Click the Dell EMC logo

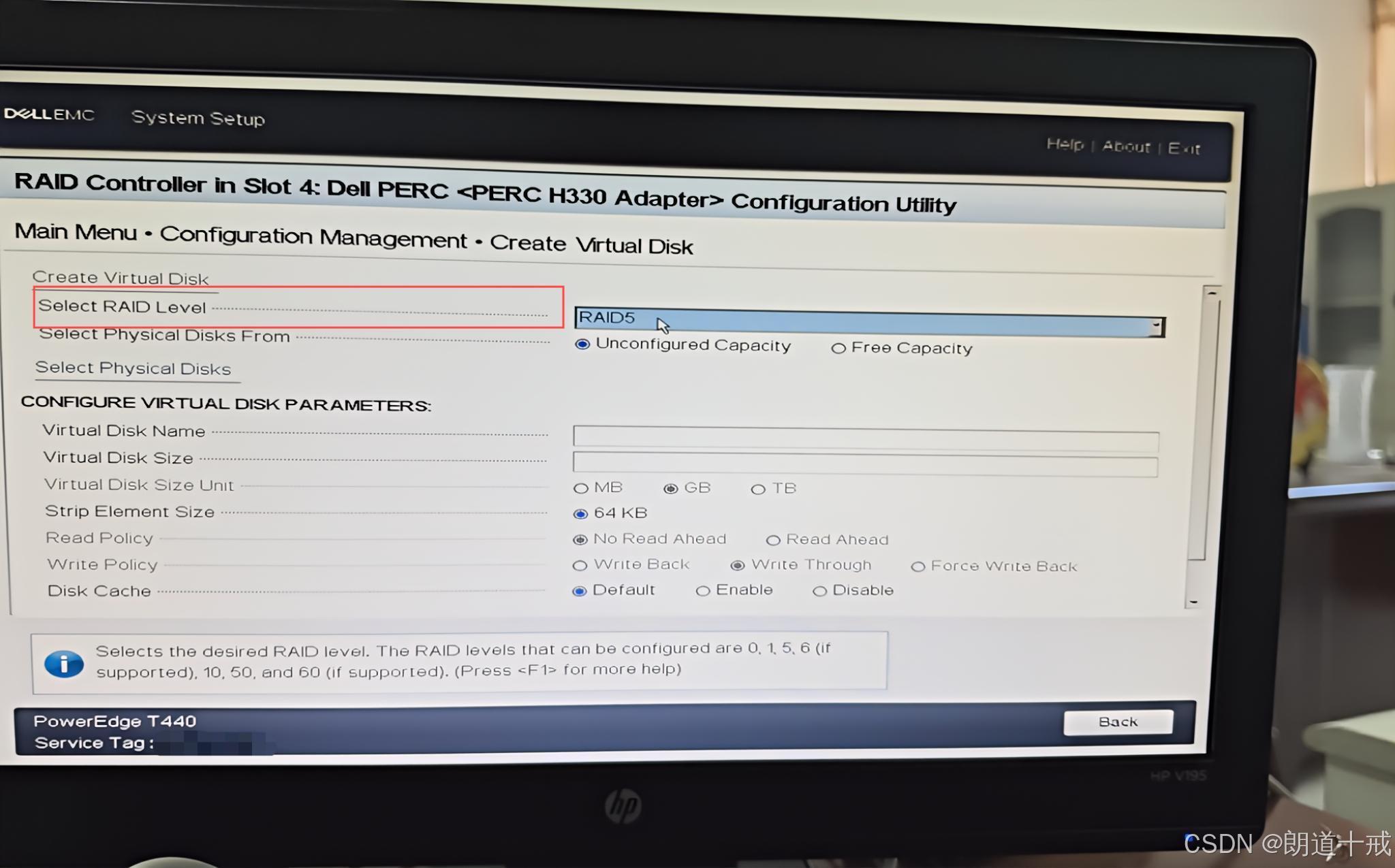[x=49, y=114]
